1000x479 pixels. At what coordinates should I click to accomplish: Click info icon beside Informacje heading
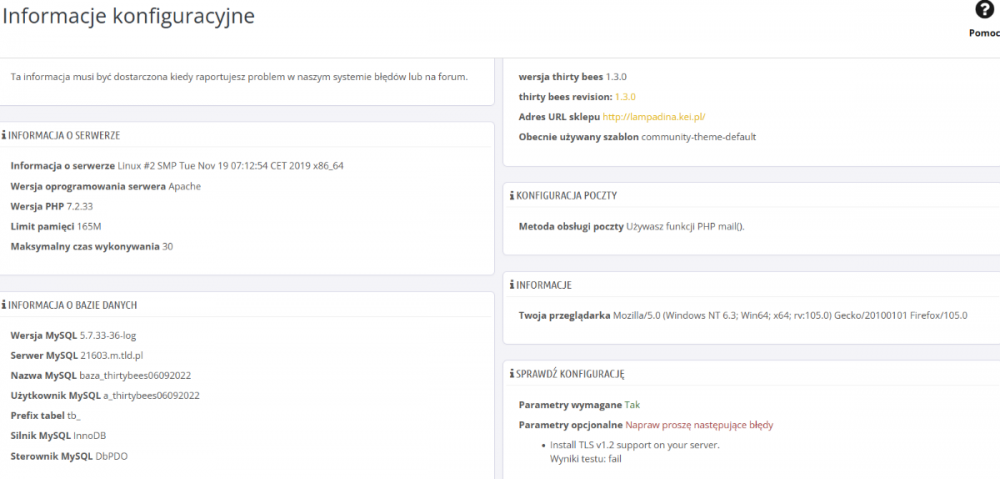(512, 285)
